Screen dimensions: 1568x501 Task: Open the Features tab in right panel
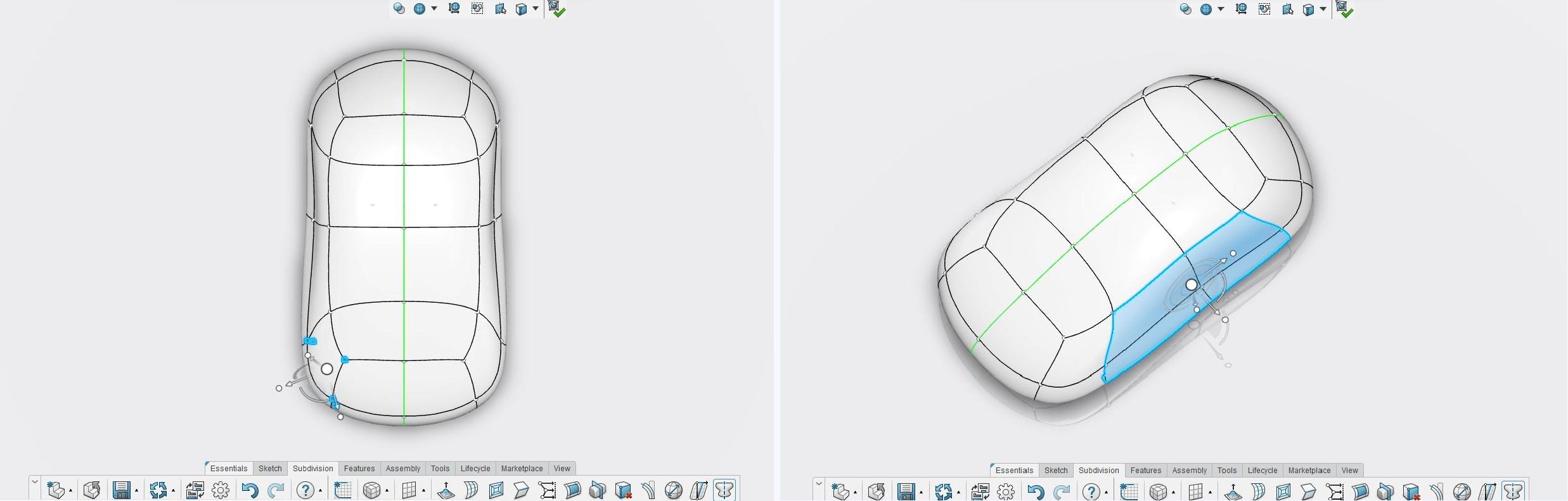tap(1145, 471)
